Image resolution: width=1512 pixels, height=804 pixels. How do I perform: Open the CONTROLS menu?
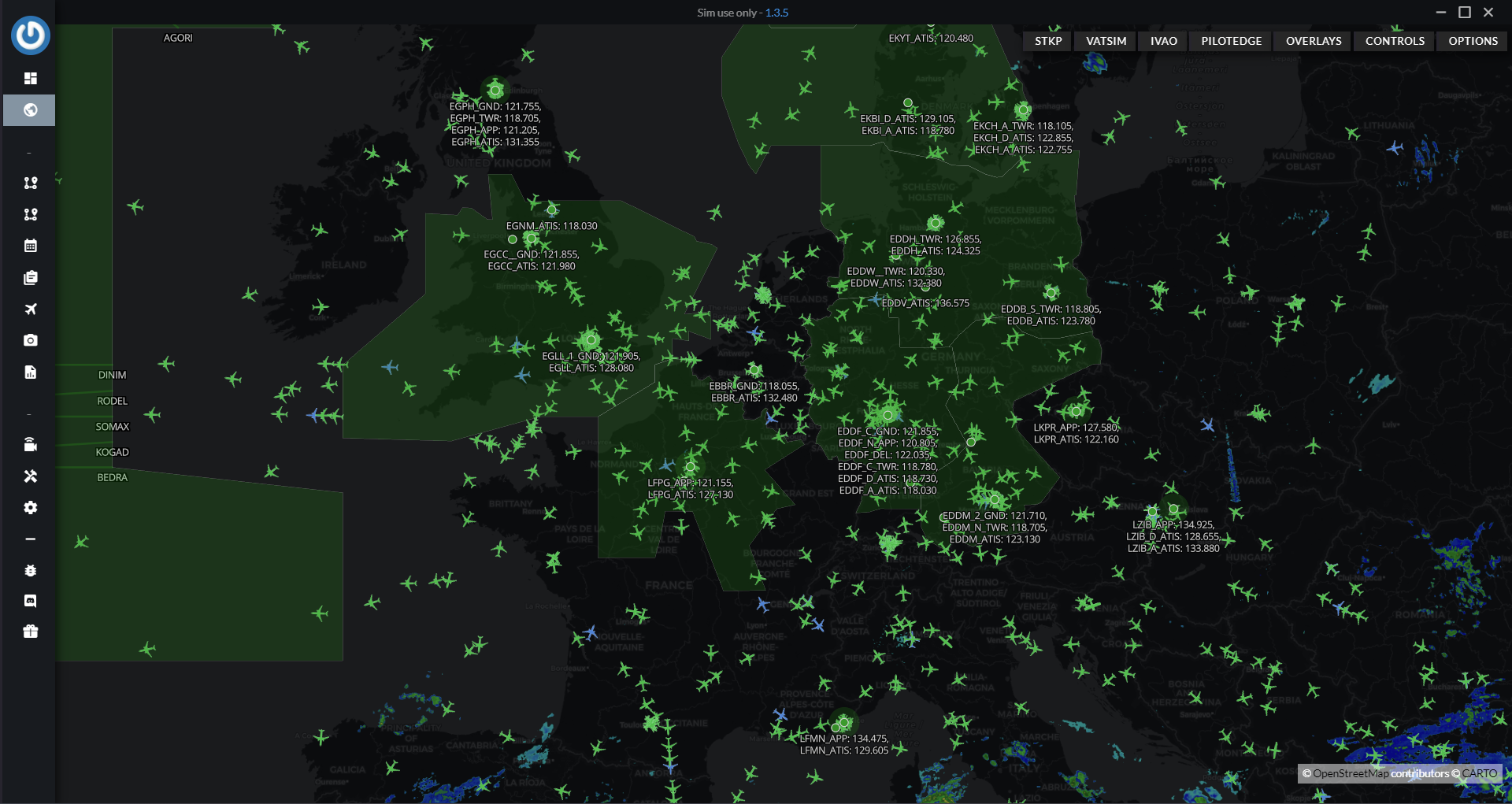[x=1392, y=41]
